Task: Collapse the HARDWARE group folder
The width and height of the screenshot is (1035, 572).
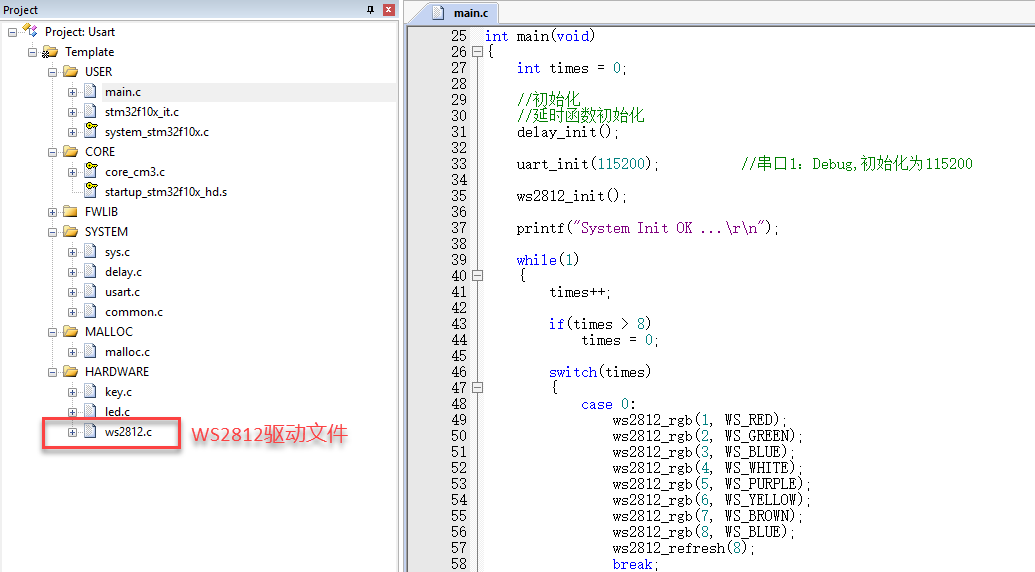Action: pos(52,372)
